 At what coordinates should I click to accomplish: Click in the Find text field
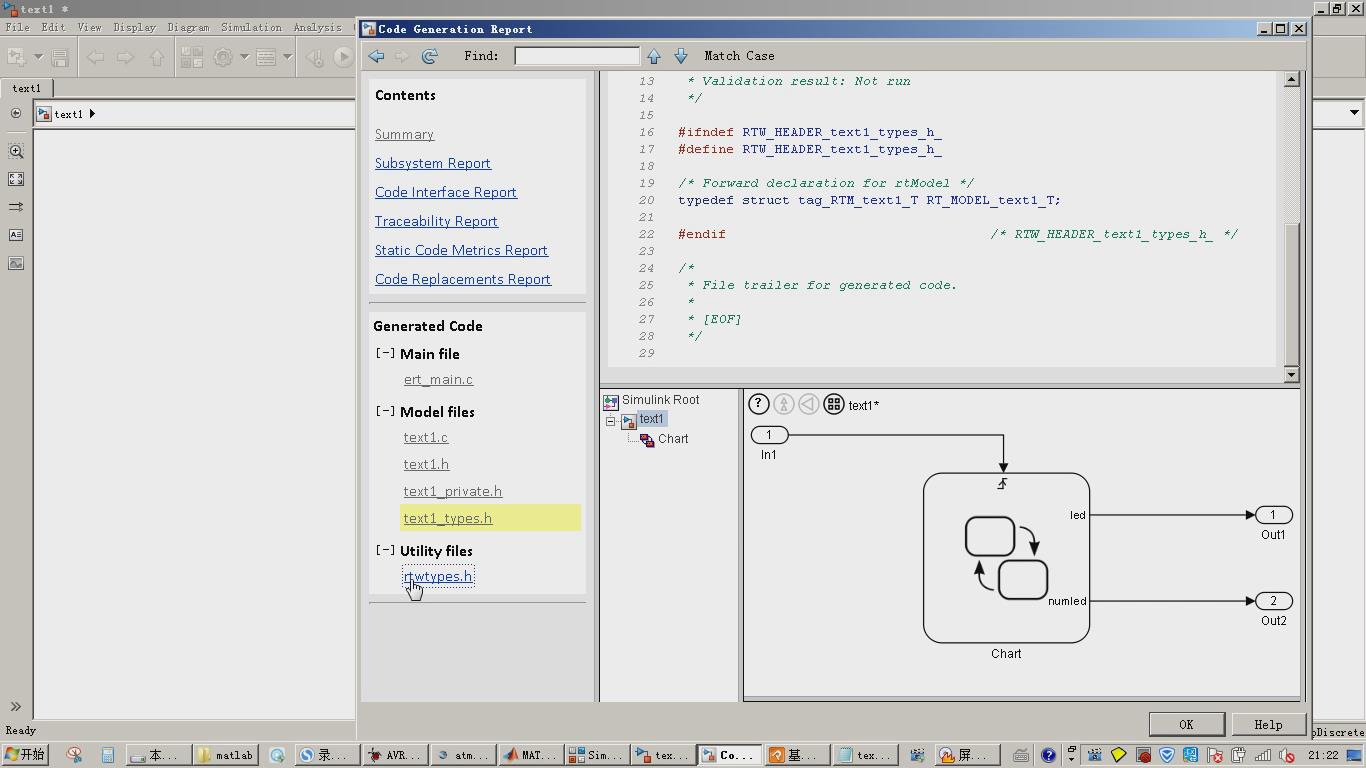[577, 56]
